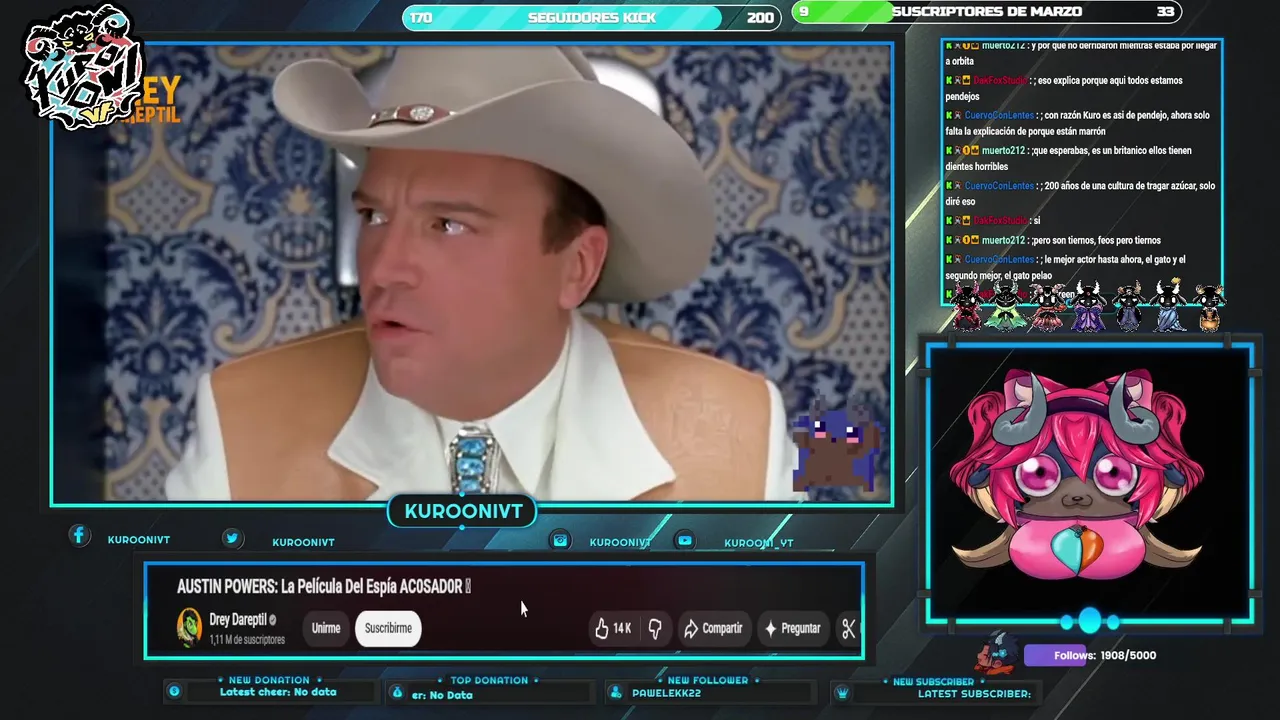Click the Suscribirme button
This screenshot has width=1280, height=720.
388,628
